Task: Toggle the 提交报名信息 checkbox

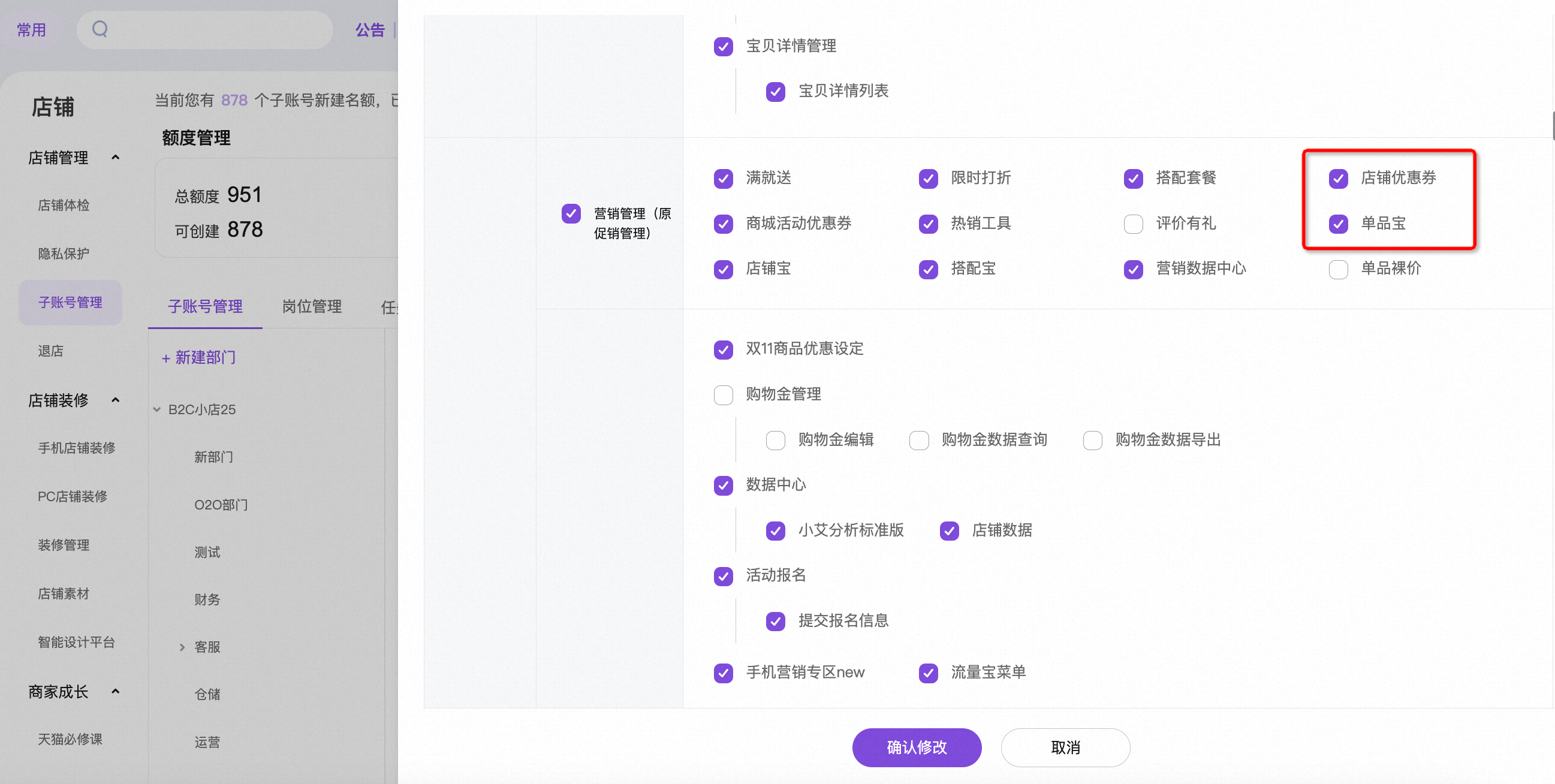Action: [776, 622]
